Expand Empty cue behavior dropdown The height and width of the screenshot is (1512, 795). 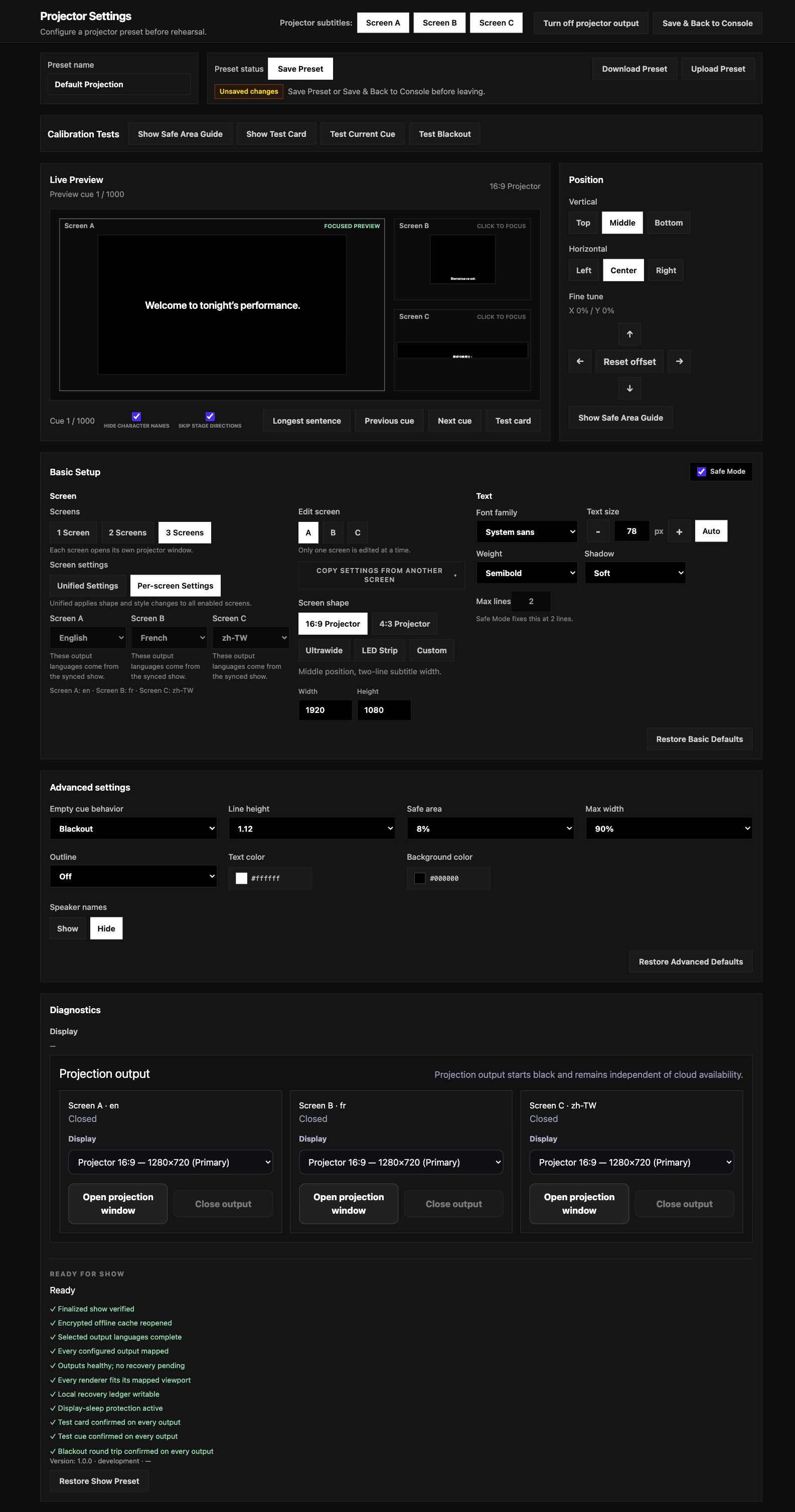133,829
